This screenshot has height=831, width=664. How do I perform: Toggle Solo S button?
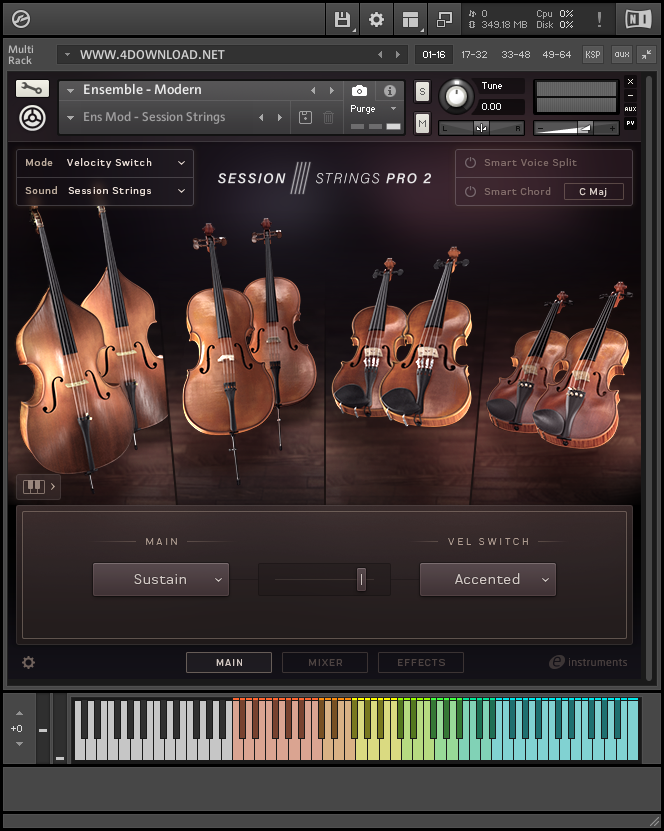coord(422,91)
